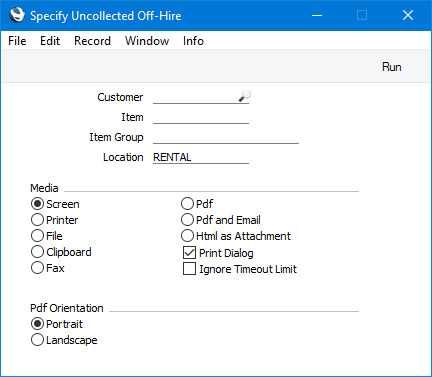Run the report with the Run button
This screenshot has height=377, width=432.
(391, 67)
